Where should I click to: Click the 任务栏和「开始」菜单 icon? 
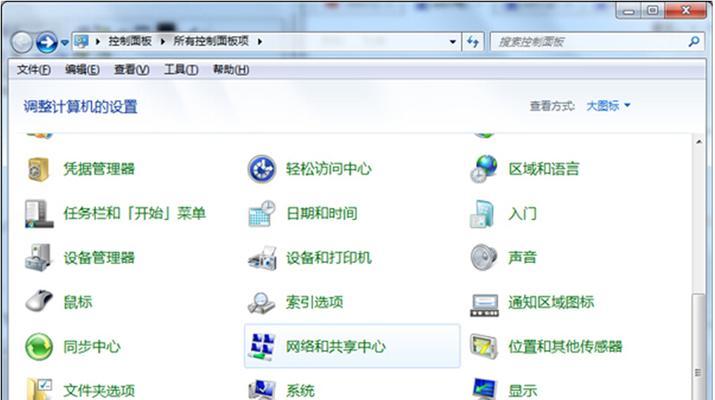(x=39, y=213)
